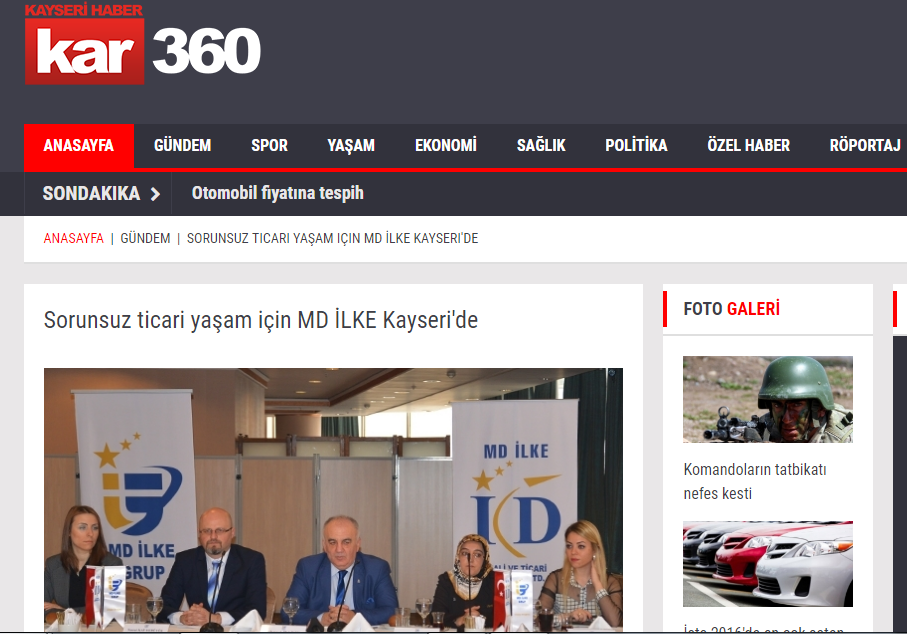This screenshot has height=634, width=907.
Task: Open the parked cars gallery thumbnail
Action: [767, 564]
